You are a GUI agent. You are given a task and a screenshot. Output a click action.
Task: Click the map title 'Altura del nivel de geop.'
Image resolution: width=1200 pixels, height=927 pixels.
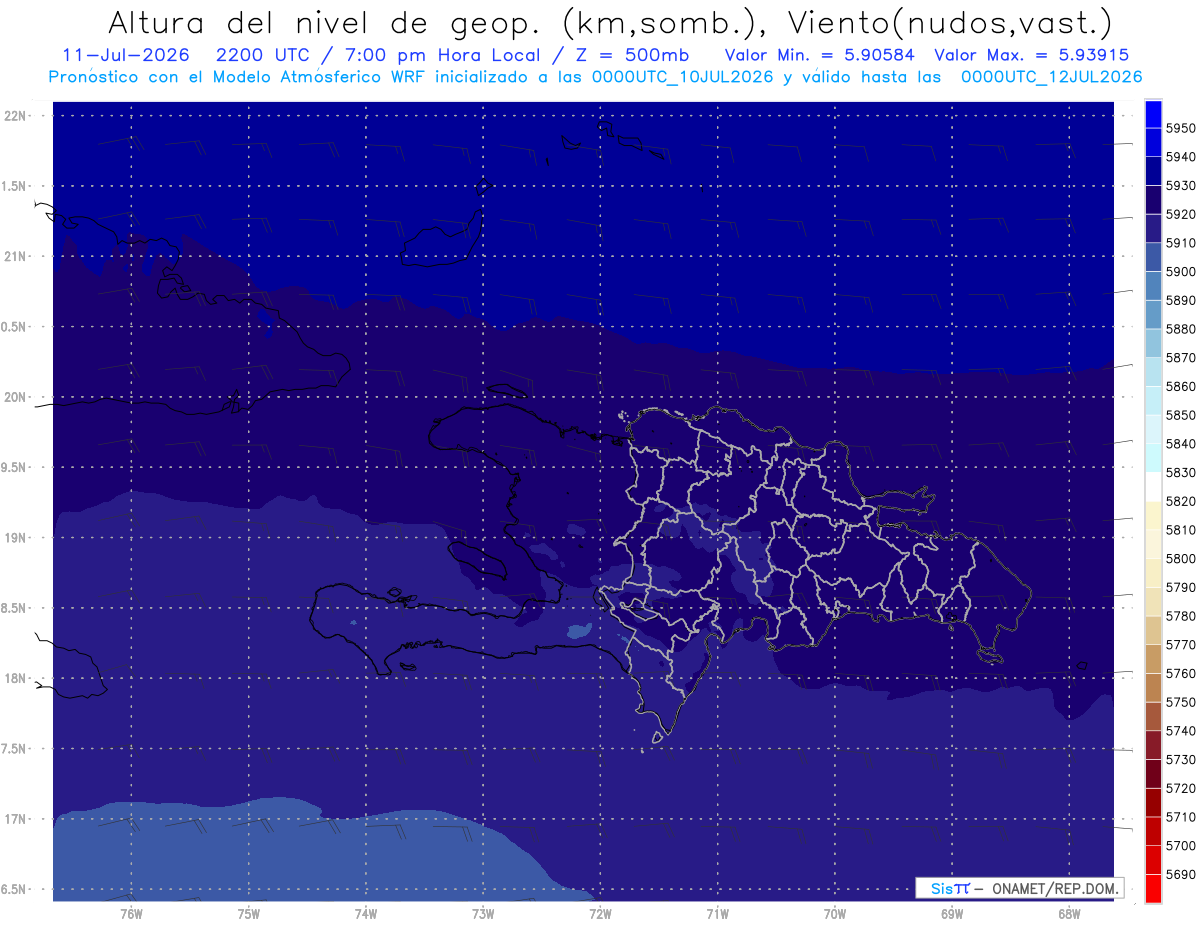(x=324, y=22)
